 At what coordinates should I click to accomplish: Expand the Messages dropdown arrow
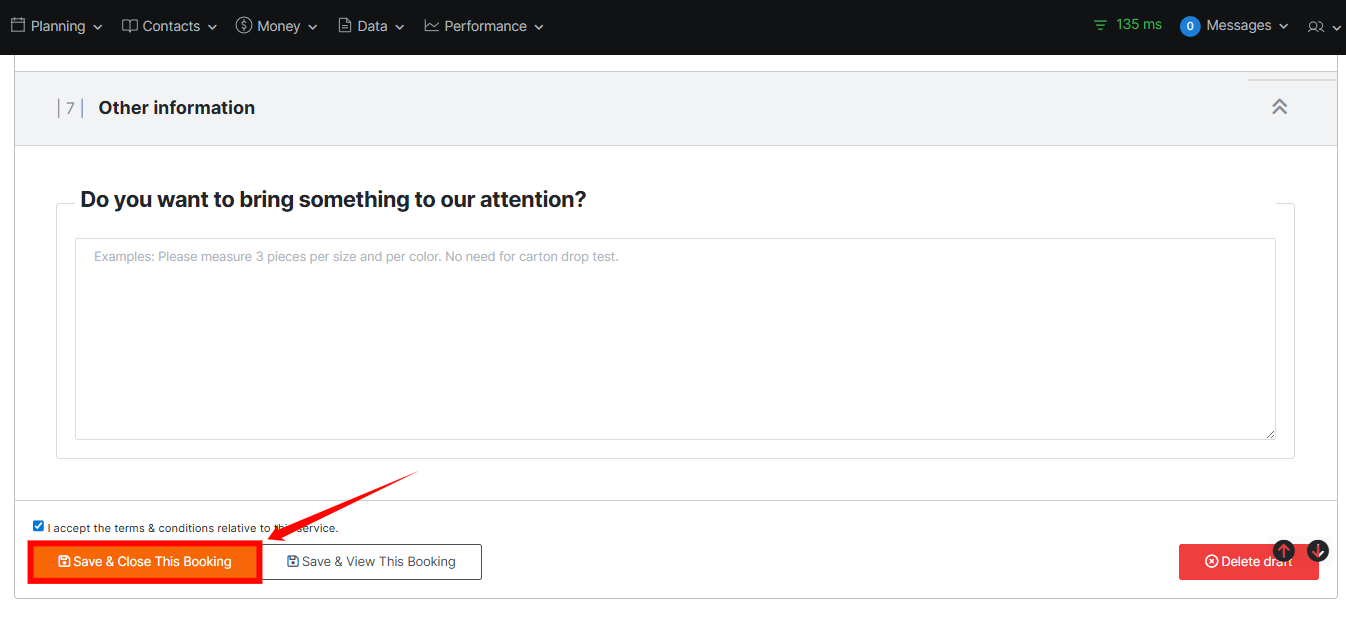click(1284, 27)
